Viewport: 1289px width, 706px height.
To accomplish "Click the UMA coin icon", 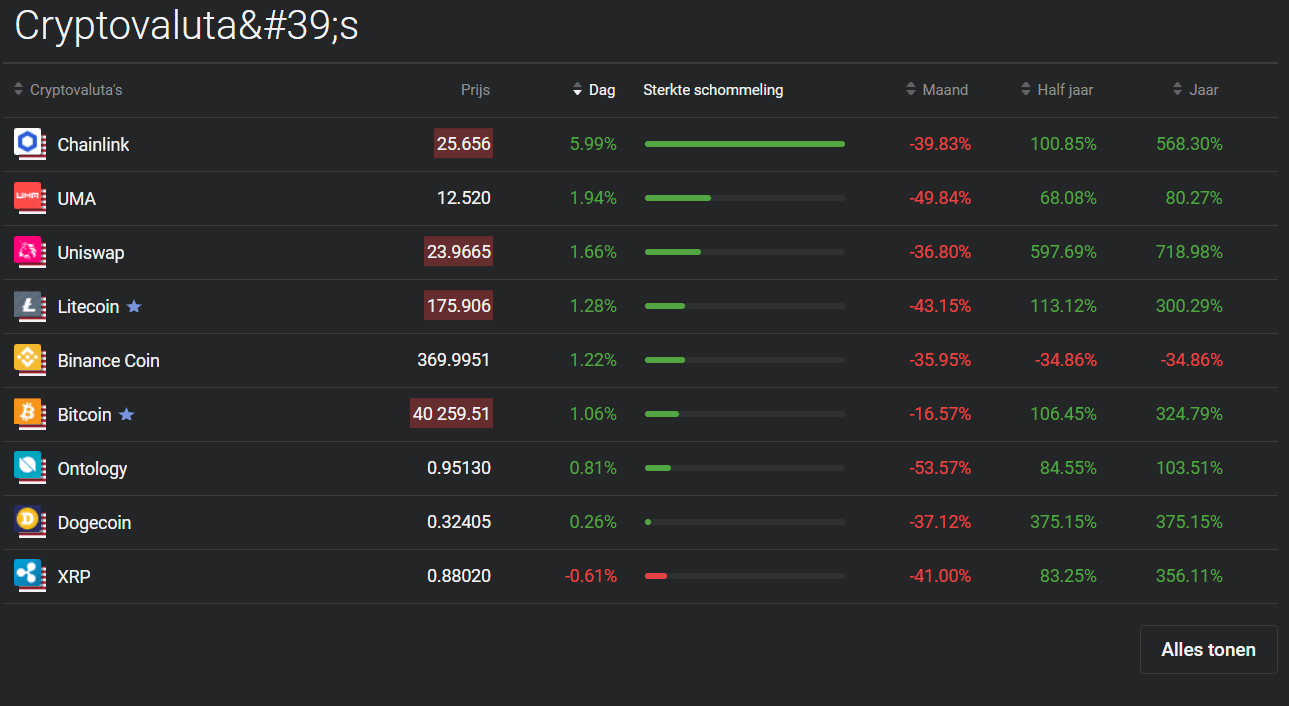I will [29, 197].
